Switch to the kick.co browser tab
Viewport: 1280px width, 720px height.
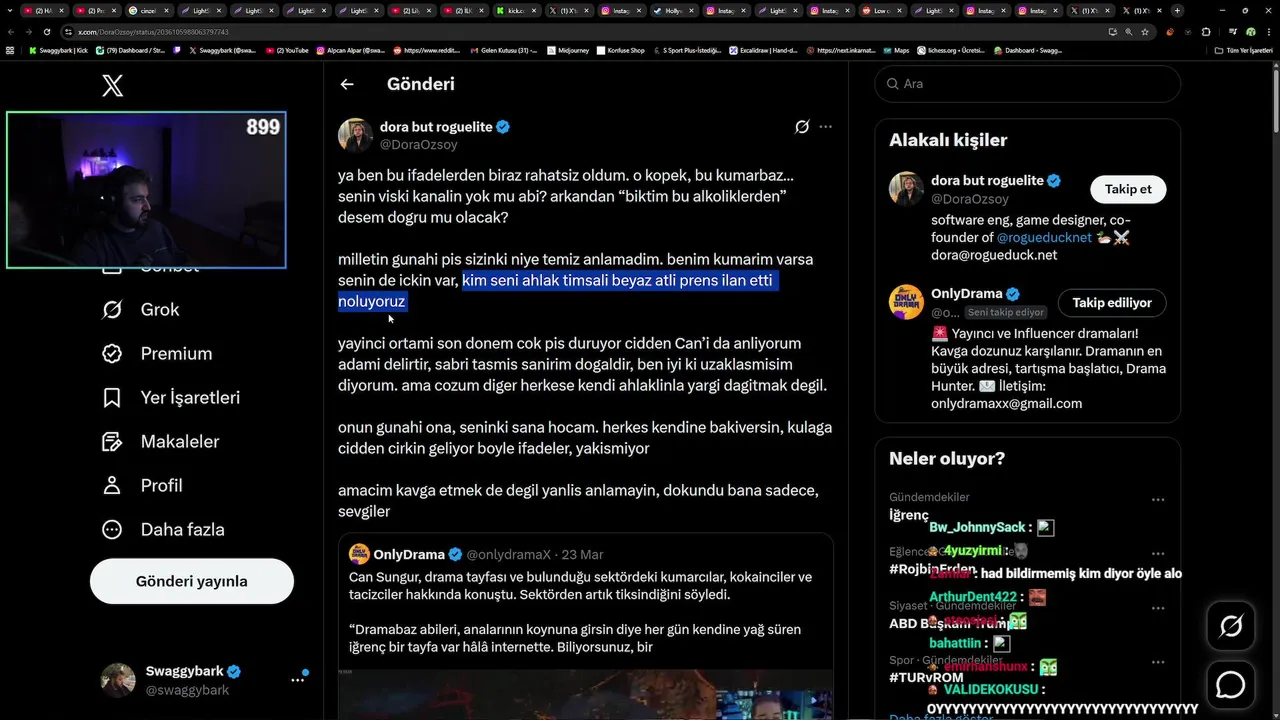pos(518,10)
